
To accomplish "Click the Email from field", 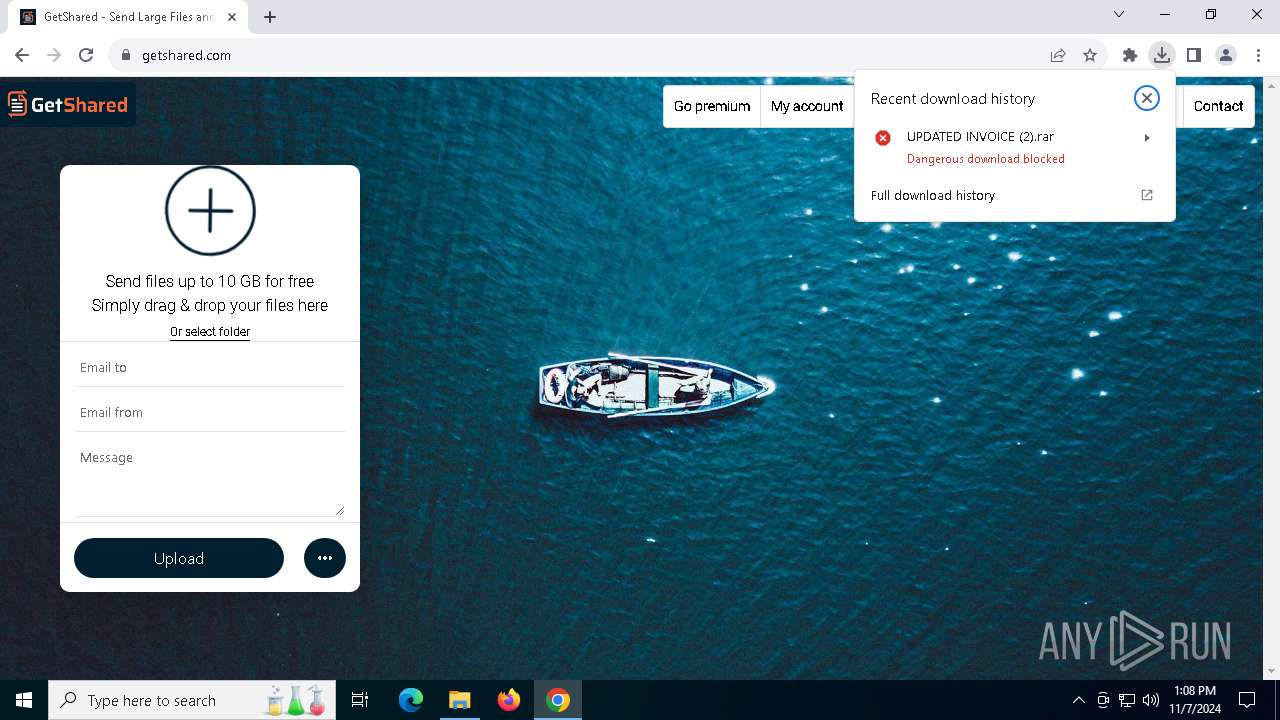I will click(x=210, y=412).
